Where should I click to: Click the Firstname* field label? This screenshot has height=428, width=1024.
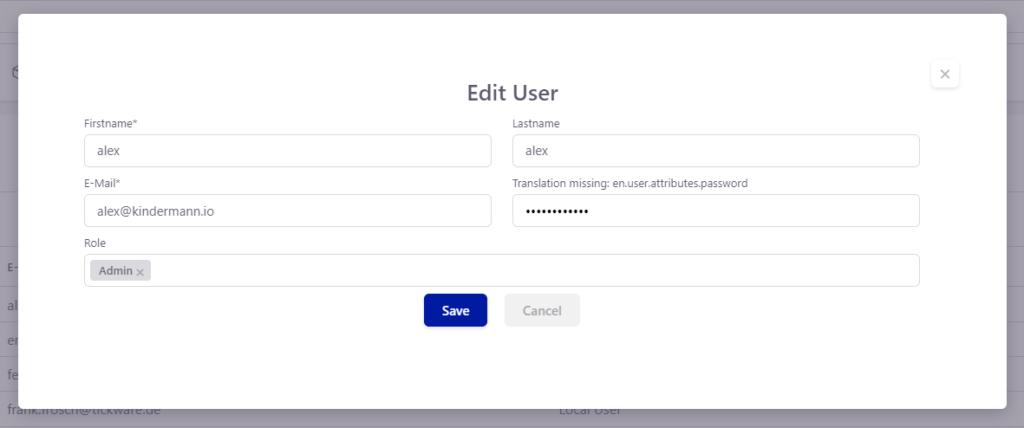(110, 123)
